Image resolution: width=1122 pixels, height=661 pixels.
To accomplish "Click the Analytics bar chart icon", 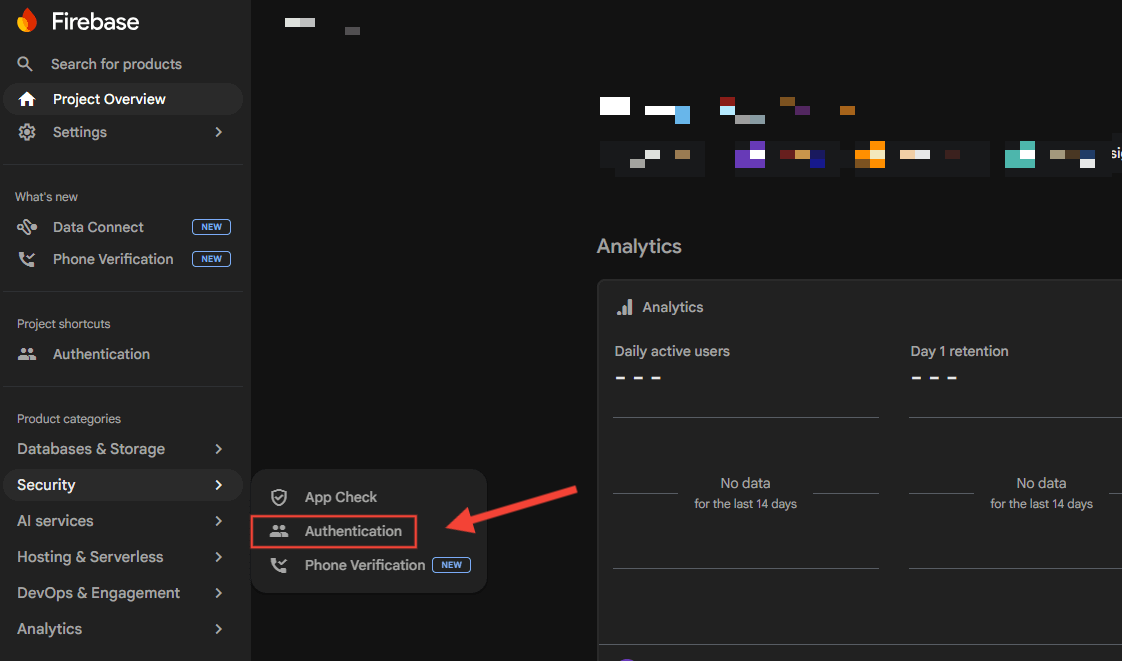I will click(625, 308).
